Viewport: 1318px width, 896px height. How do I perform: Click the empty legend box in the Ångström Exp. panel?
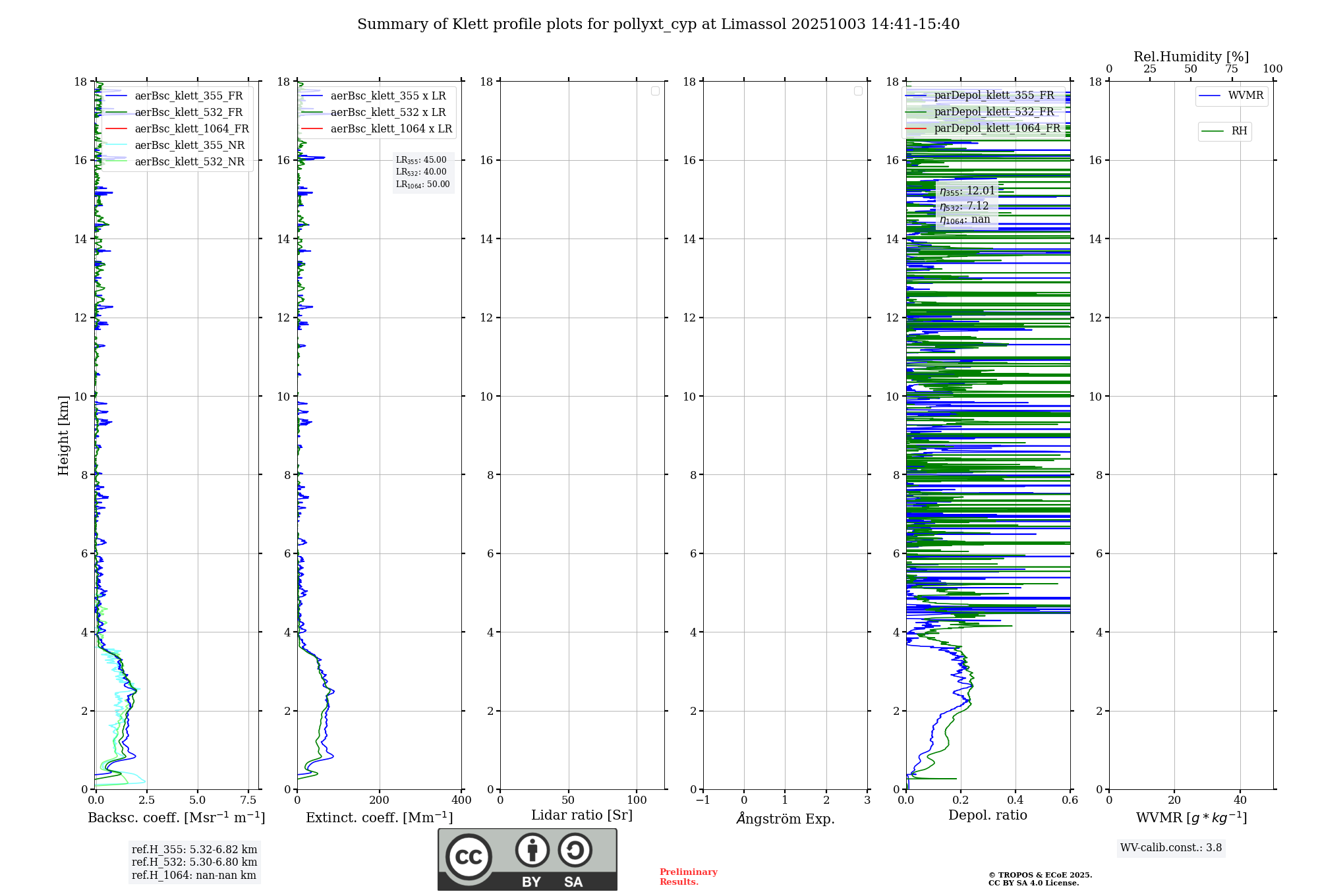(858, 91)
